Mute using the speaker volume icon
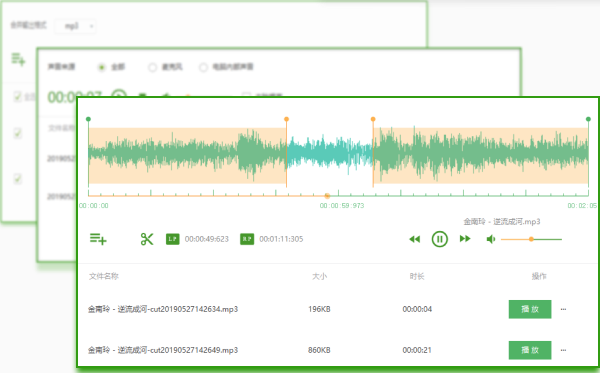600x373 pixels. [x=491, y=239]
